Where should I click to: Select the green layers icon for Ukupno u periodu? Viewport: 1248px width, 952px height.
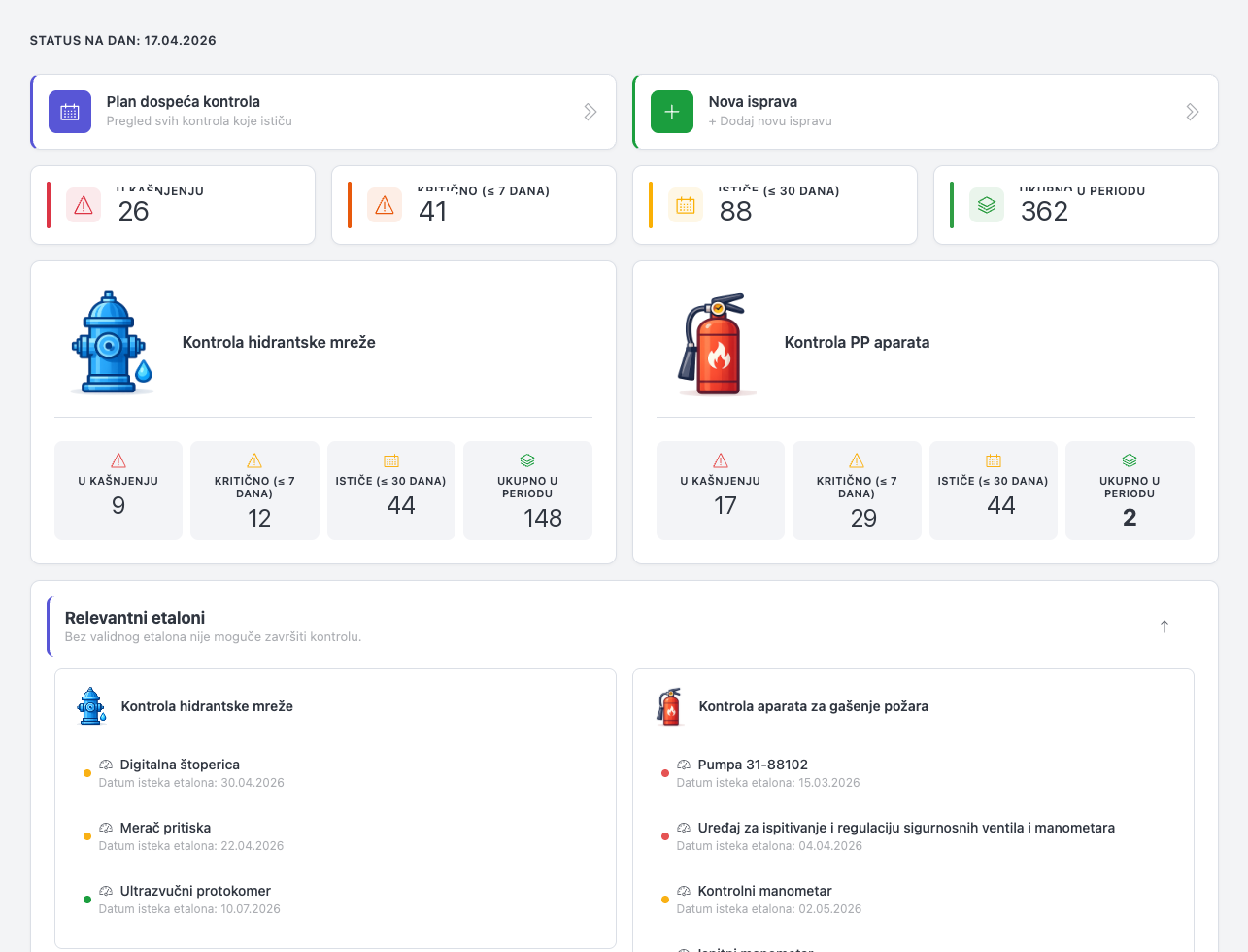pos(987,205)
